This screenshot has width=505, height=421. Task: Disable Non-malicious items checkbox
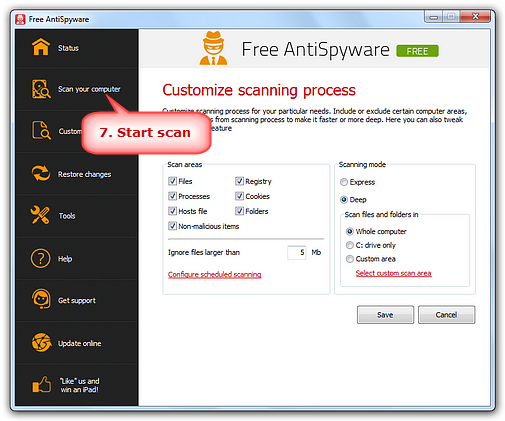pos(172,226)
